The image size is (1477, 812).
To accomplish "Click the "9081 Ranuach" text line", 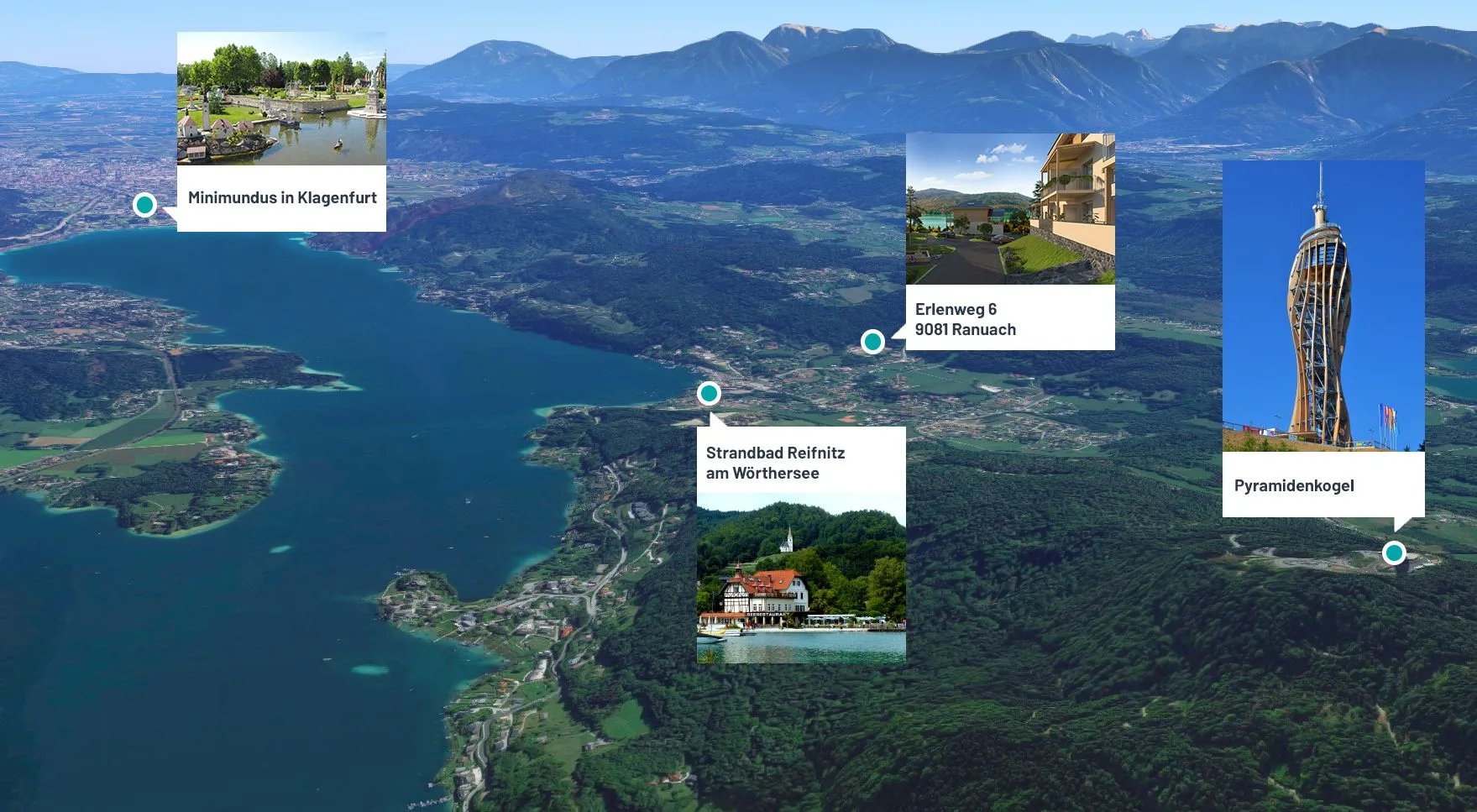I will point(966,329).
